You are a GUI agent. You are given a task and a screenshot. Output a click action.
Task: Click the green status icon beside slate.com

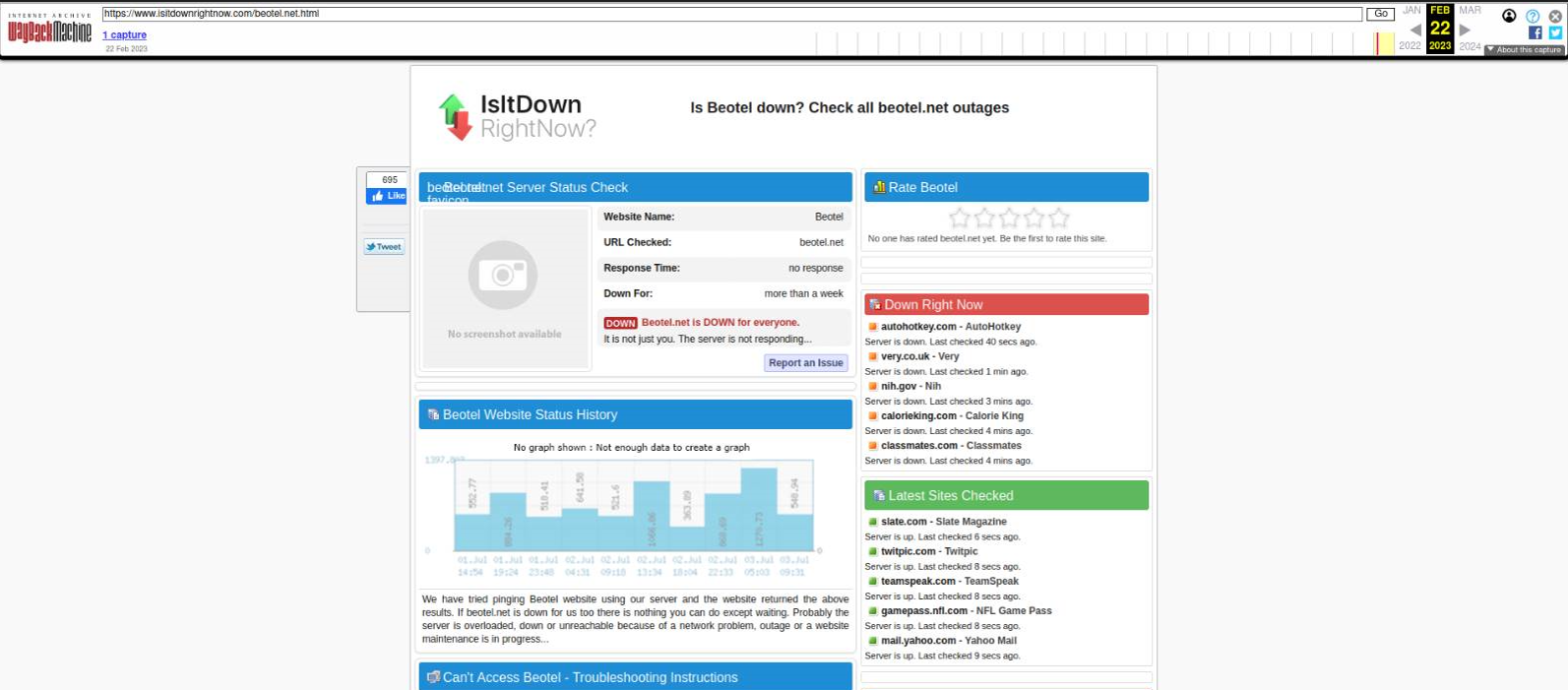(x=872, y=522)
